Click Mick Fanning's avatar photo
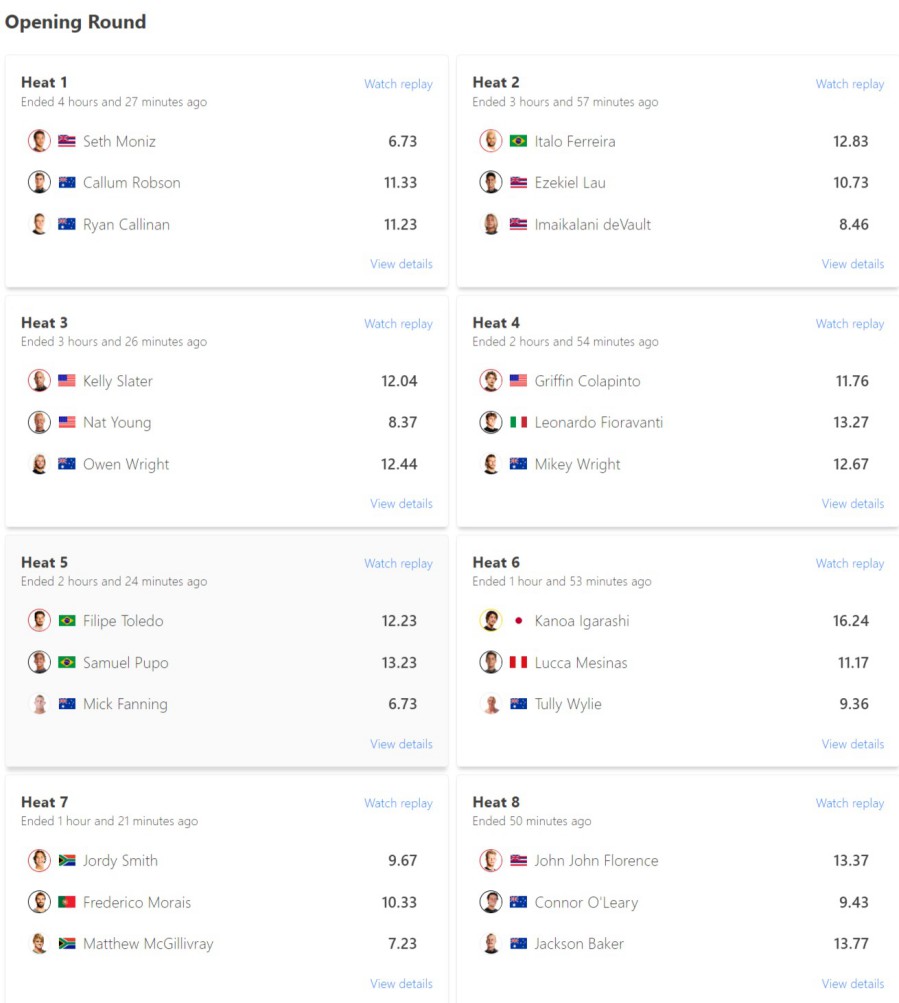Viewport: 899px width, 1003px height. (x=39, y=704)
